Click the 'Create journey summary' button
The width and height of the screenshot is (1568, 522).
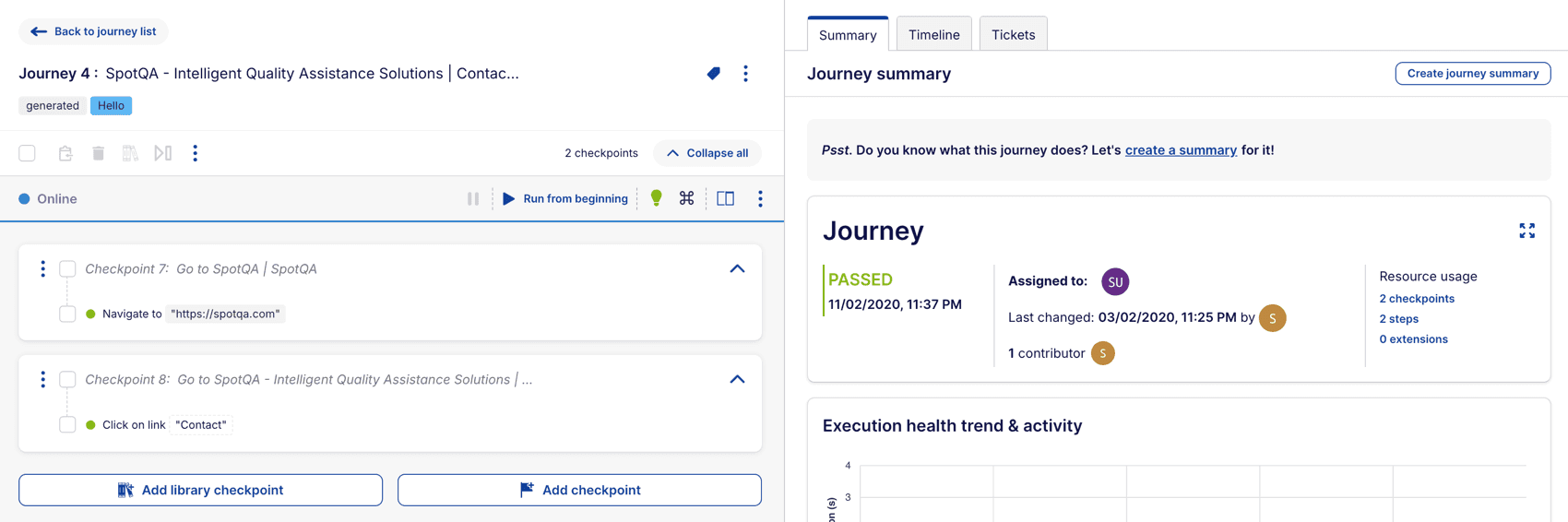click(x=1472, y=74)
